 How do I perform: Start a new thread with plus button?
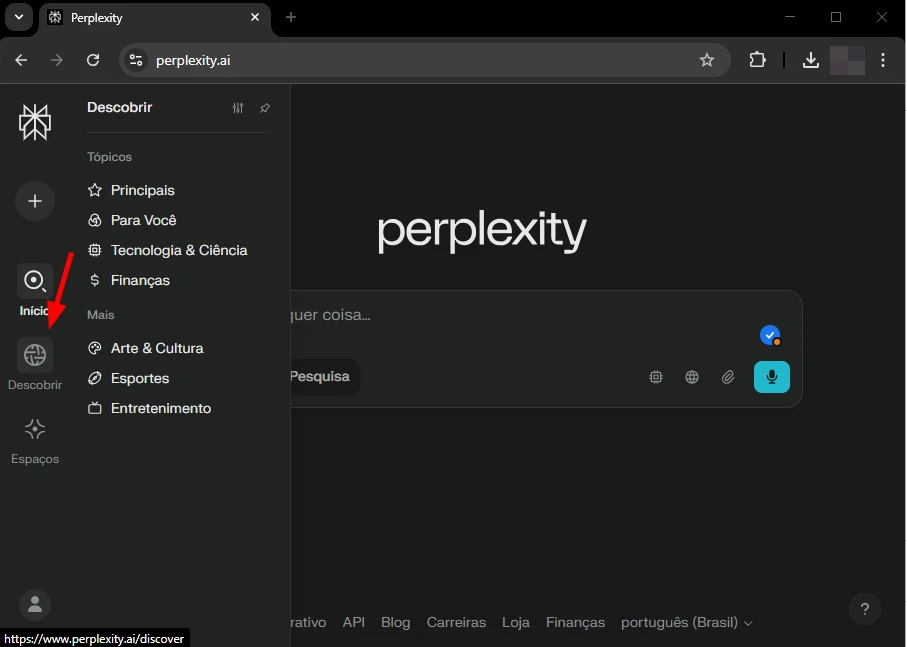tap(35, 201)
